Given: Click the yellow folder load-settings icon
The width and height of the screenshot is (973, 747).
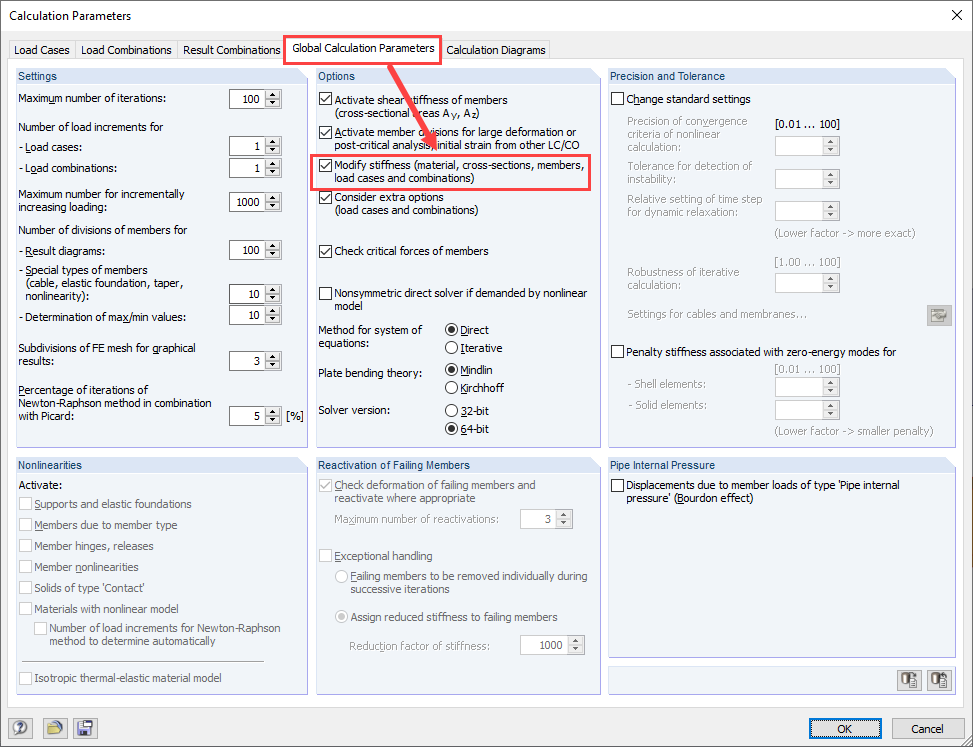Looking at the screenshot, I should tap(54, 728).
